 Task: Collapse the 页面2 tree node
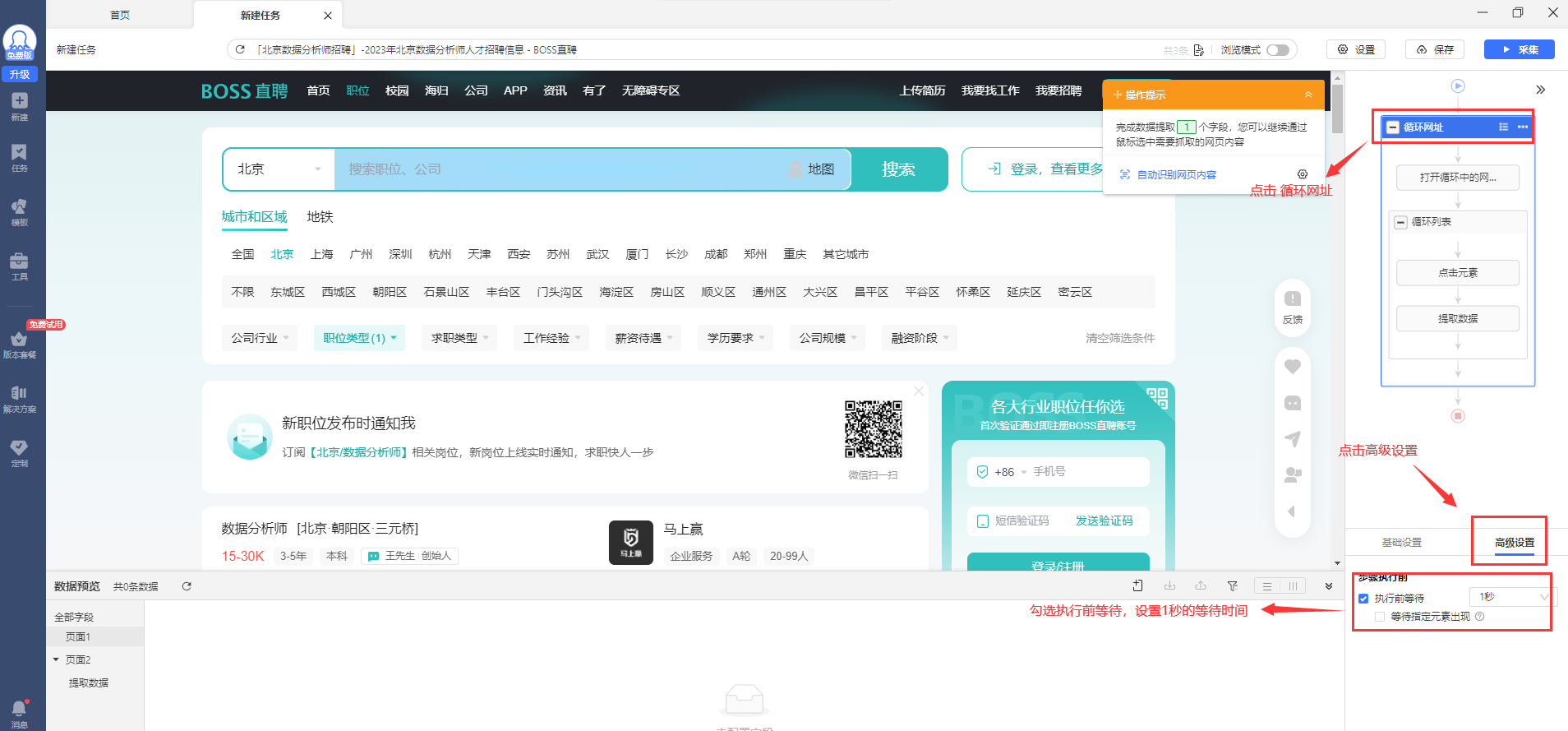(56, 659)
